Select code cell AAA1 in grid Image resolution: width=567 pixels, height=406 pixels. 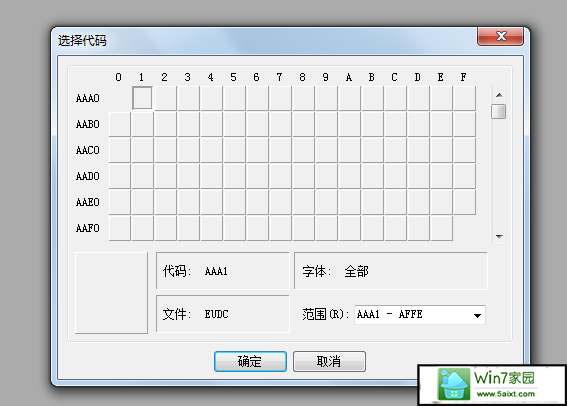pyautogui.click(x=142, y=98)
